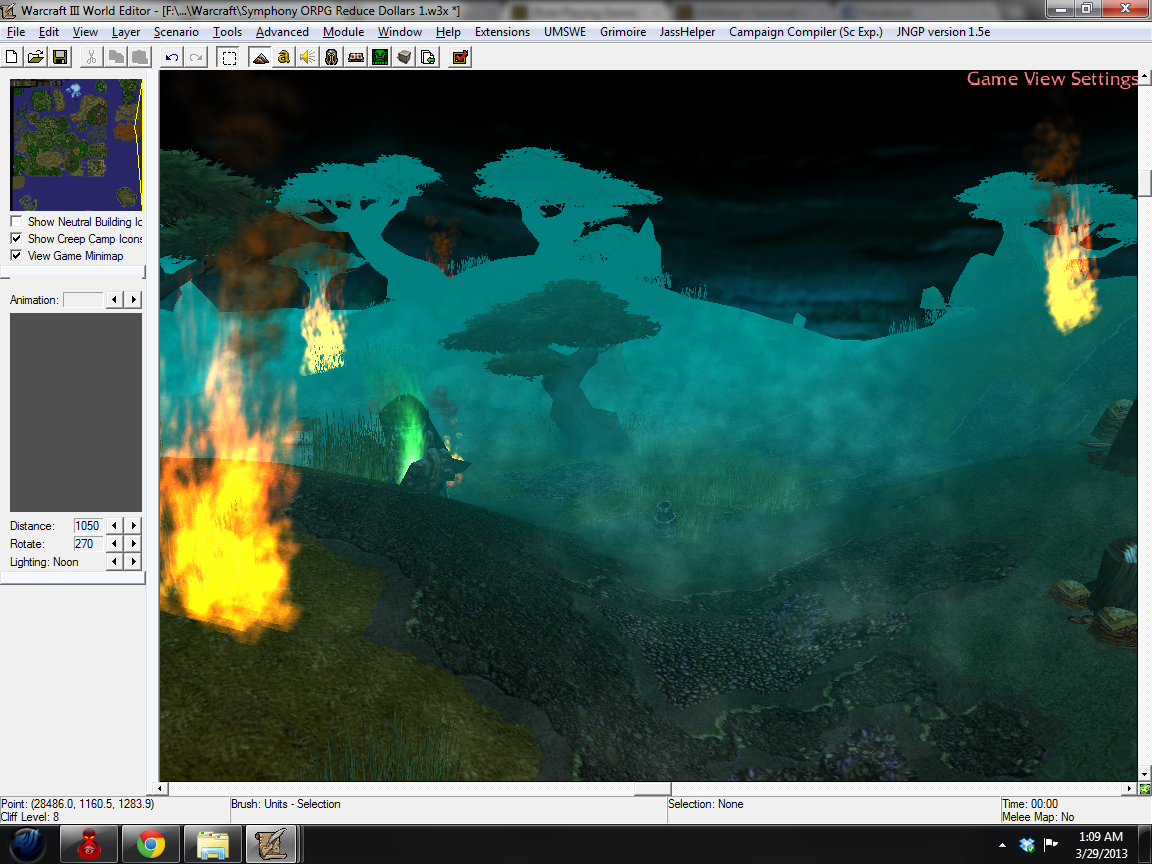Open the AI Editor green face icon

pyautogui.click(x=380, y=57)
